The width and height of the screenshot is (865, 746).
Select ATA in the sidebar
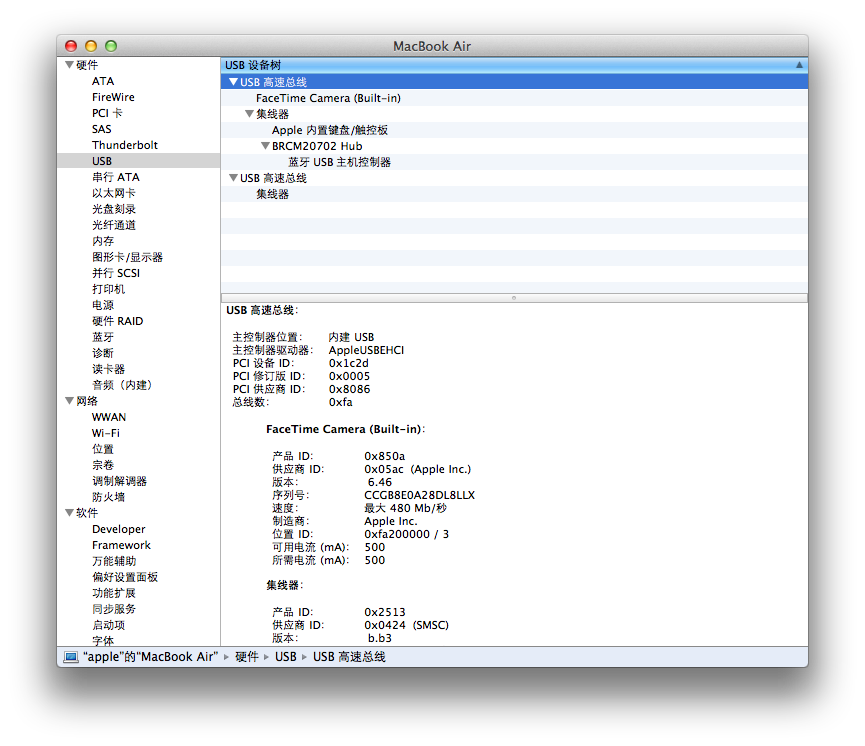[103, 81]
